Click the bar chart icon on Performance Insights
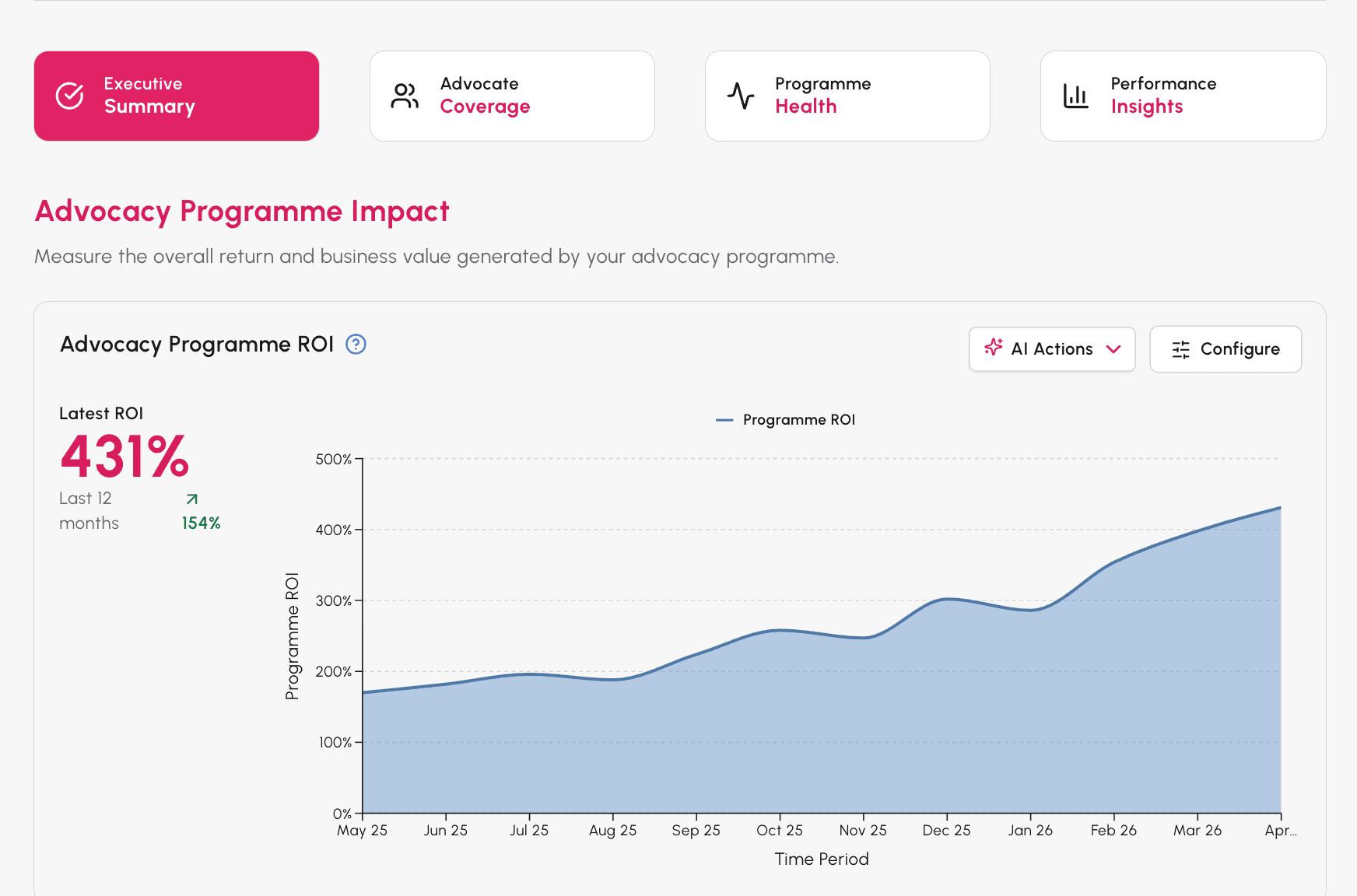This screenshot has width=1357, height=896. click(1076, 96)
